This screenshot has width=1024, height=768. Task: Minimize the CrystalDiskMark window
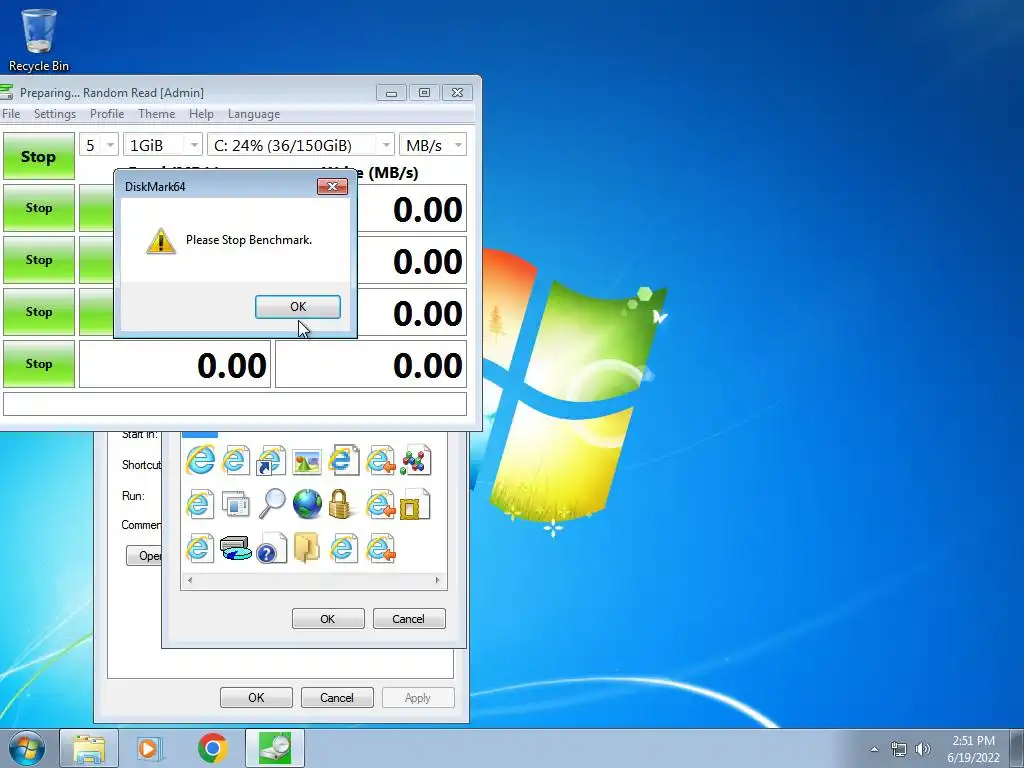(391, 93)
